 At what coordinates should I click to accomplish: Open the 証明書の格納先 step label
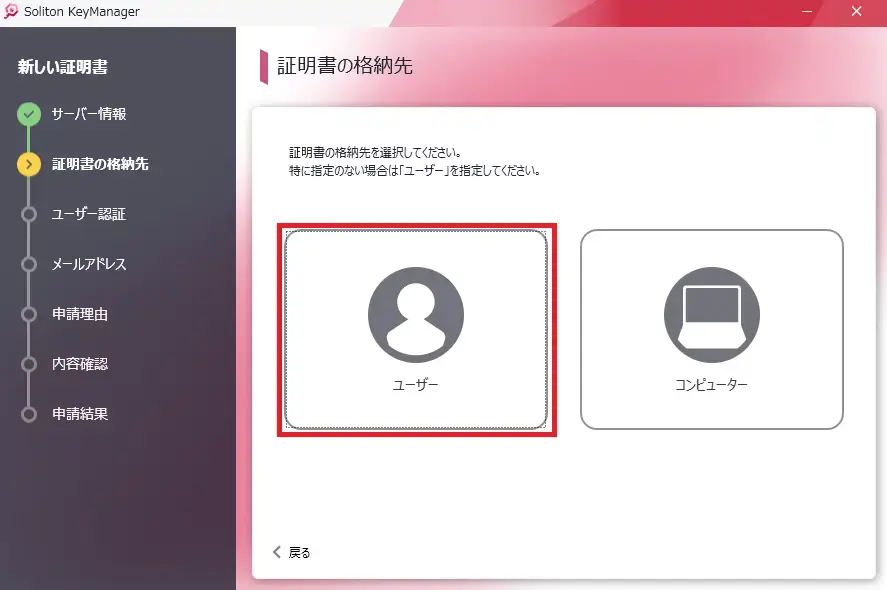(100, 164)
